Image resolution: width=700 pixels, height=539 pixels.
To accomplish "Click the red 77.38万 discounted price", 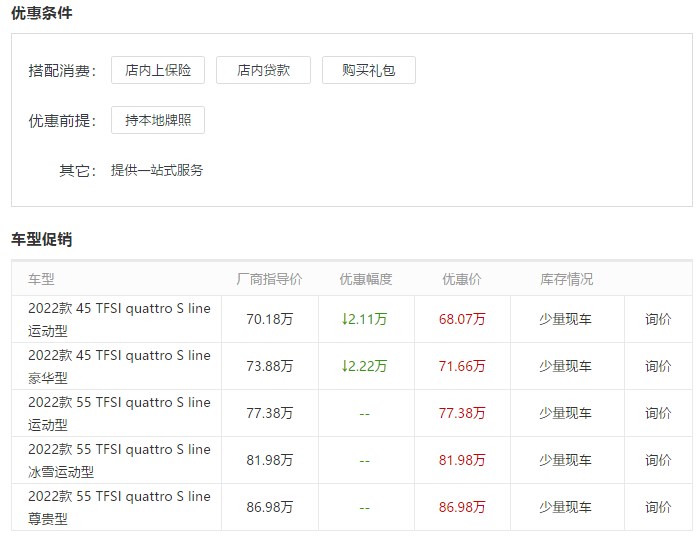I will [462, 413].
